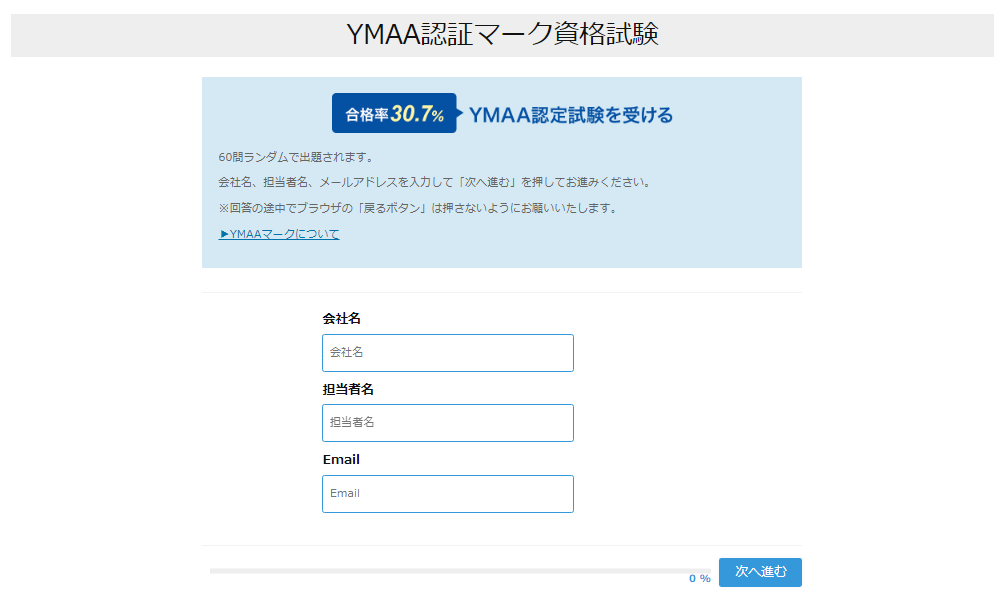Screen dimensions: 1001x599
Task: Focus the 担当者名 text box
Action: (448, 423)
